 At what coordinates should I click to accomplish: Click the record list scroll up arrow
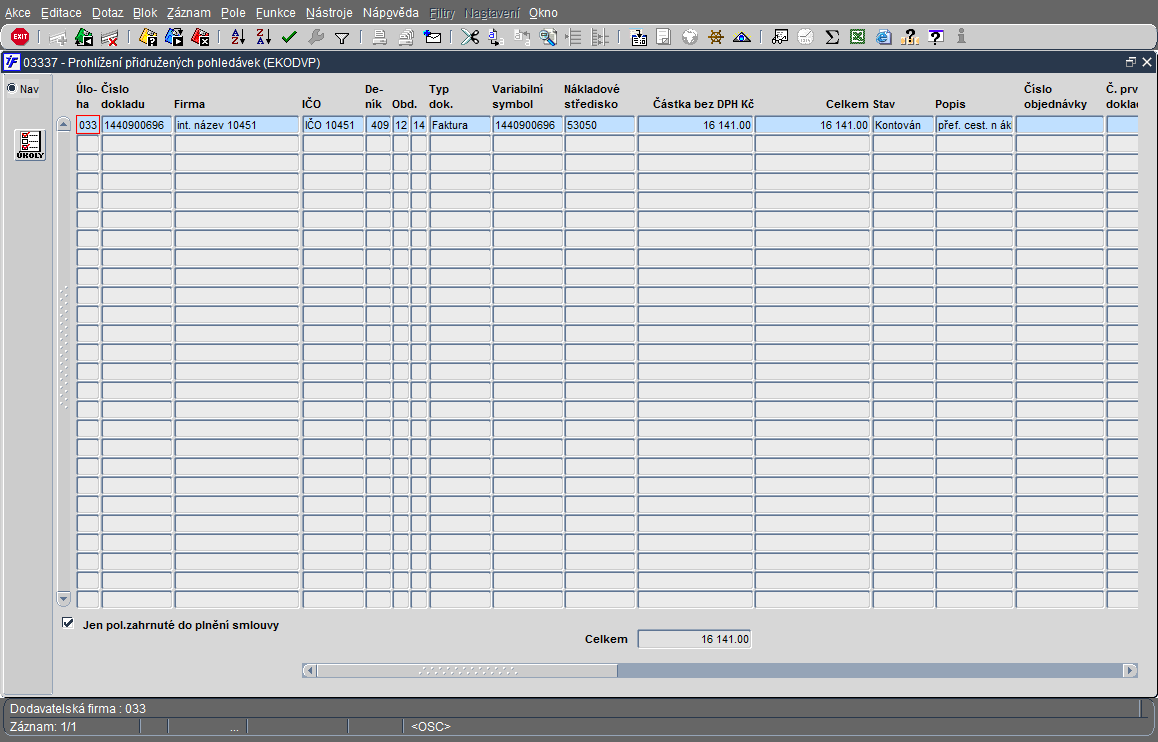[x=64, y=124]
